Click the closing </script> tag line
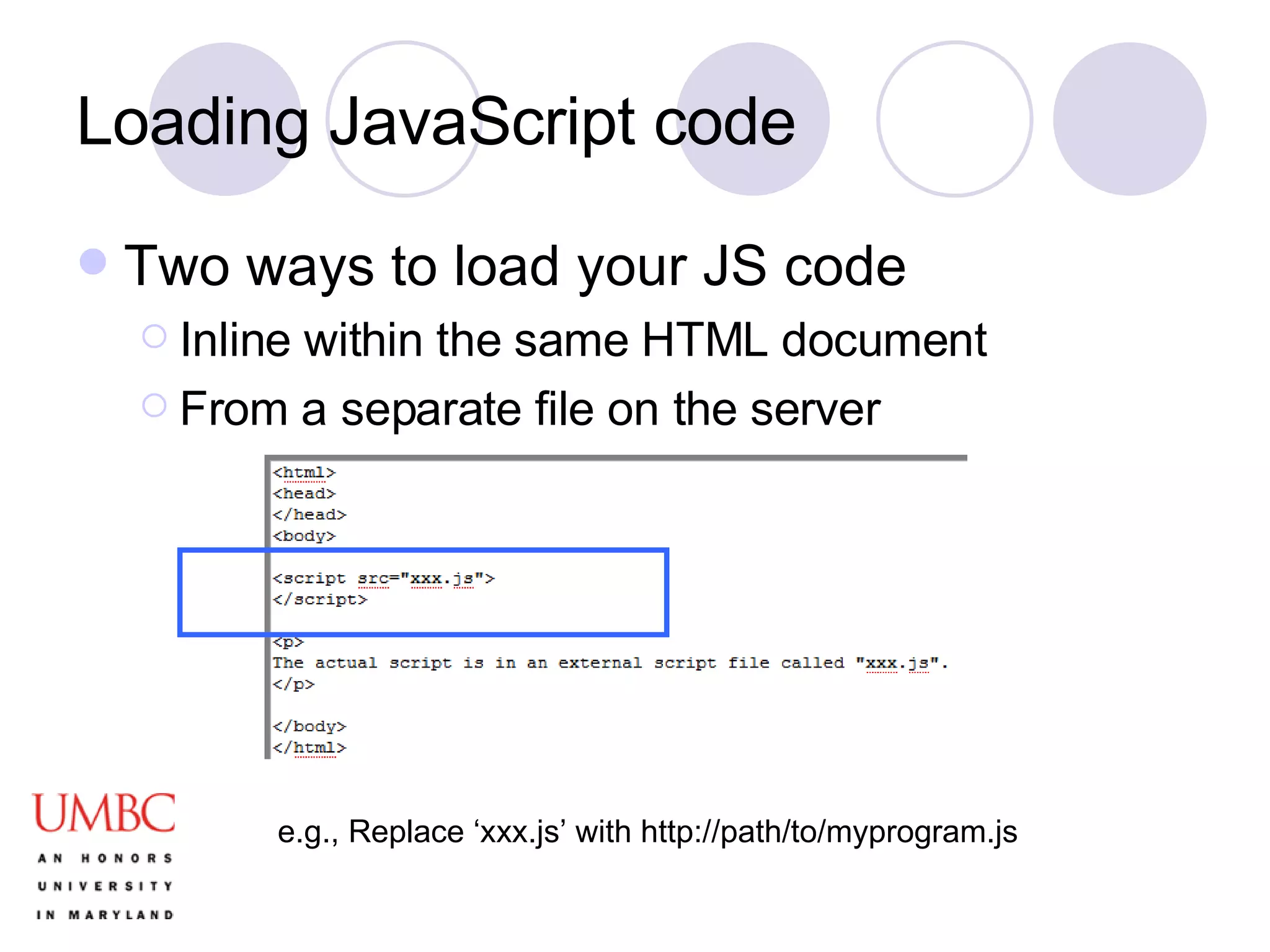 coord(320,599)
